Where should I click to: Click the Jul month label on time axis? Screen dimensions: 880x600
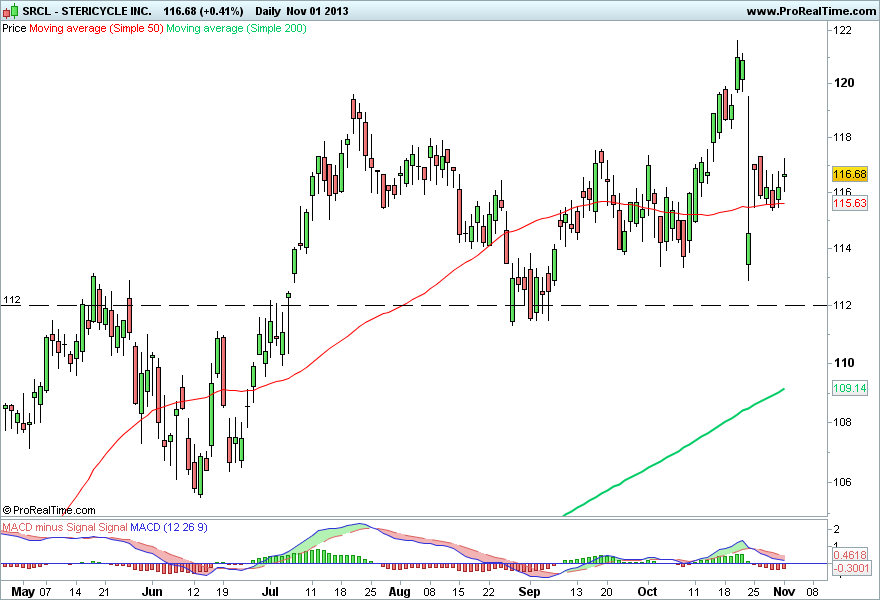pyautogui.click(x=270, y=592)
